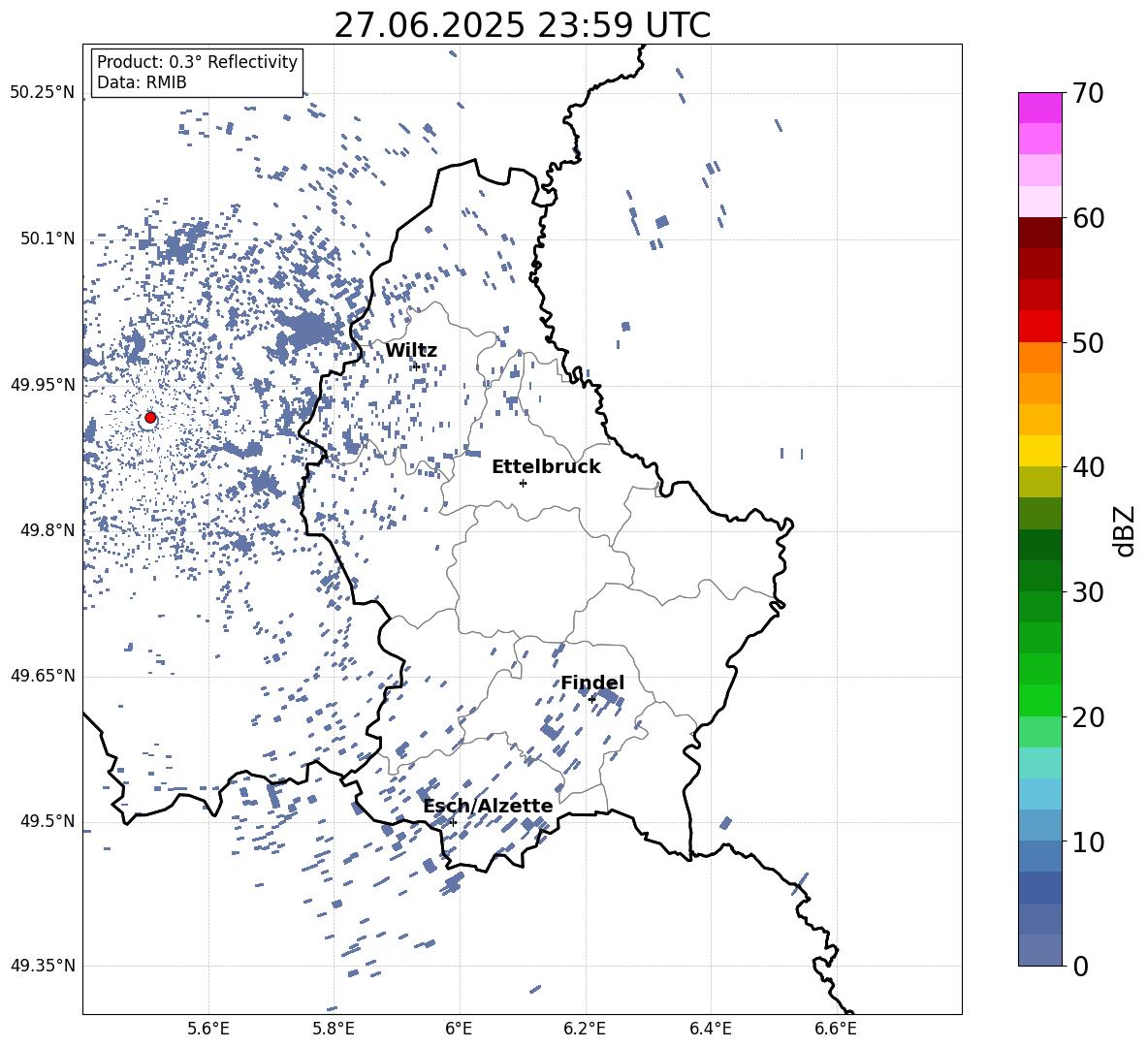This screenshot has width=1148, height=1048.
Task: Click the colorbar tick label 60
Action: (x=1089, y=218)
